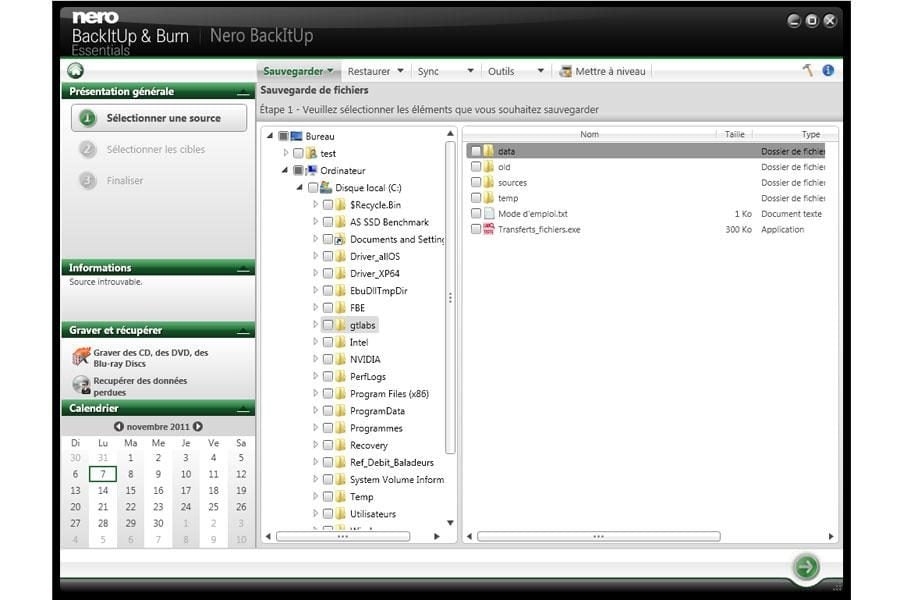Screen dimensions: 900x600
Task: Click the folder tree vertical scrollbar thumb
Action: (450, 297)
